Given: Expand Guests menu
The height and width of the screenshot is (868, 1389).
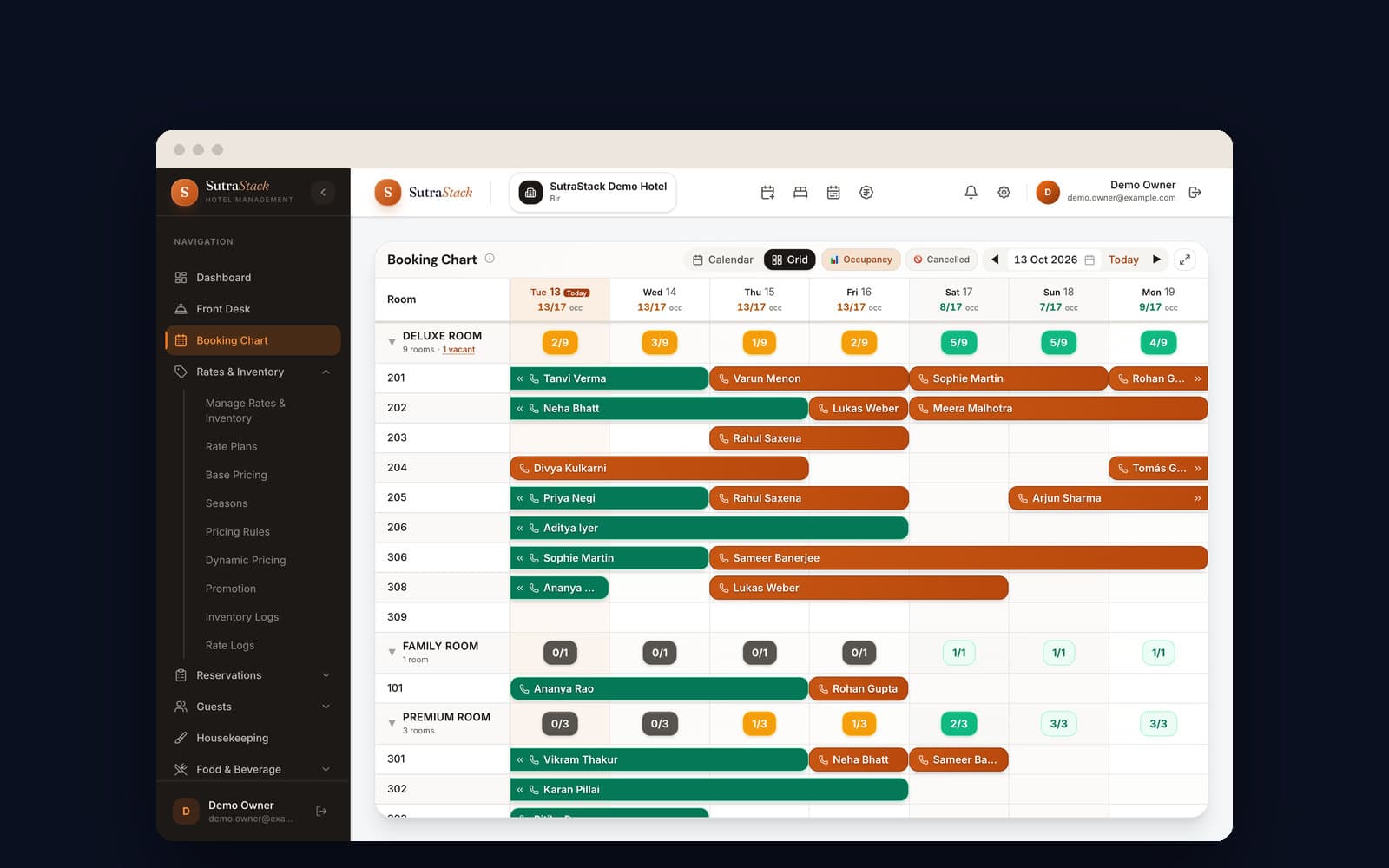Looking at the screenshot, I should [326, 707].
